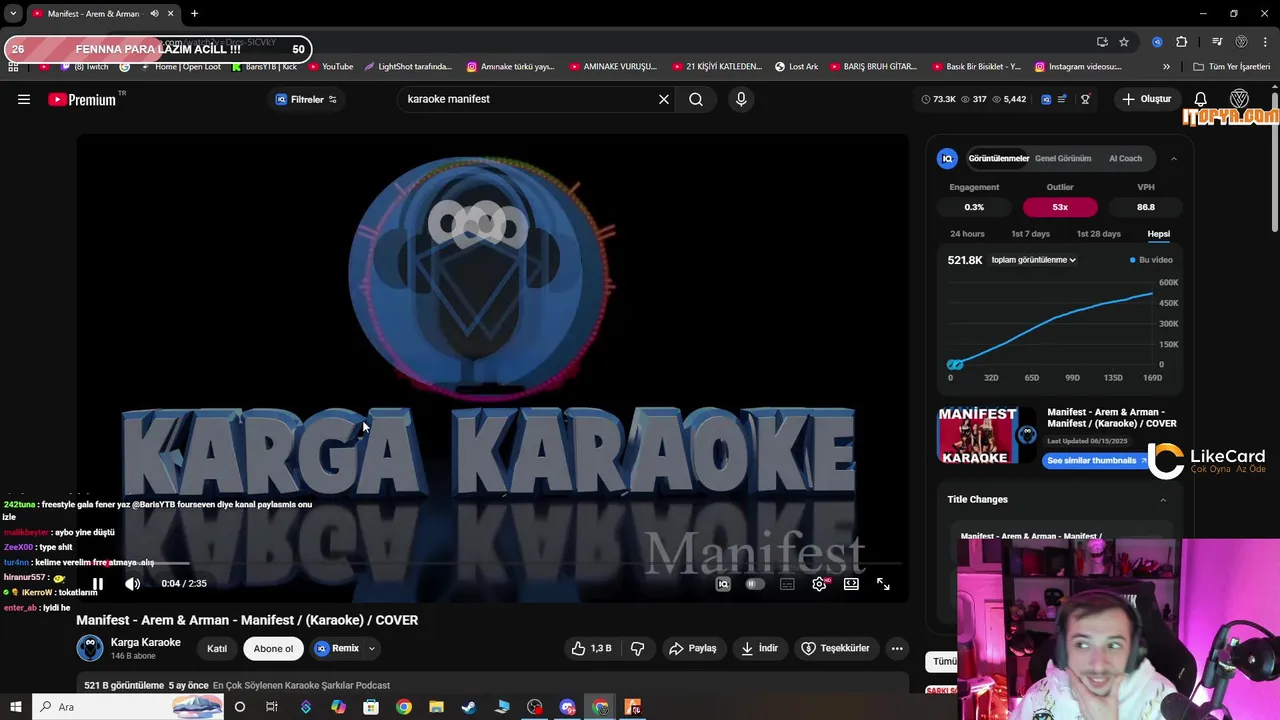Viewport: 1280px width, 720px height.
Task: Open Microsoft Store from the taskbar
Action: (x=371, y=707)
